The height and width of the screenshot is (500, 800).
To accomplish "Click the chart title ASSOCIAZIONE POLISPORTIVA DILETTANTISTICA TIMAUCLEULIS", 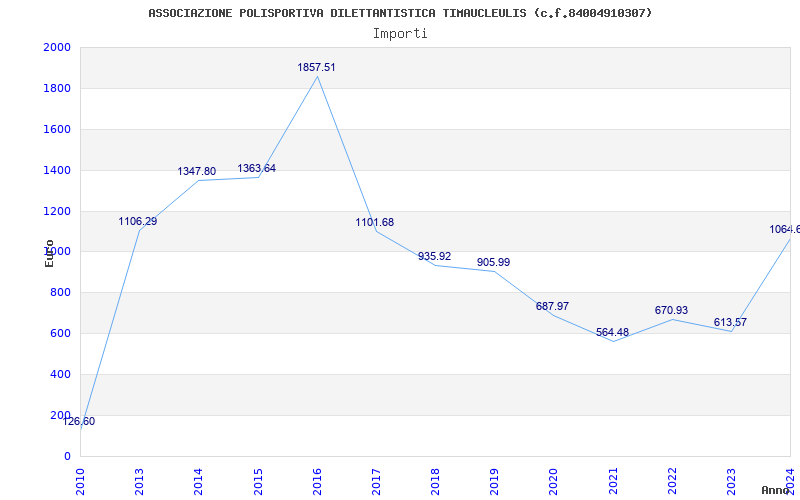I will (400, 13).
